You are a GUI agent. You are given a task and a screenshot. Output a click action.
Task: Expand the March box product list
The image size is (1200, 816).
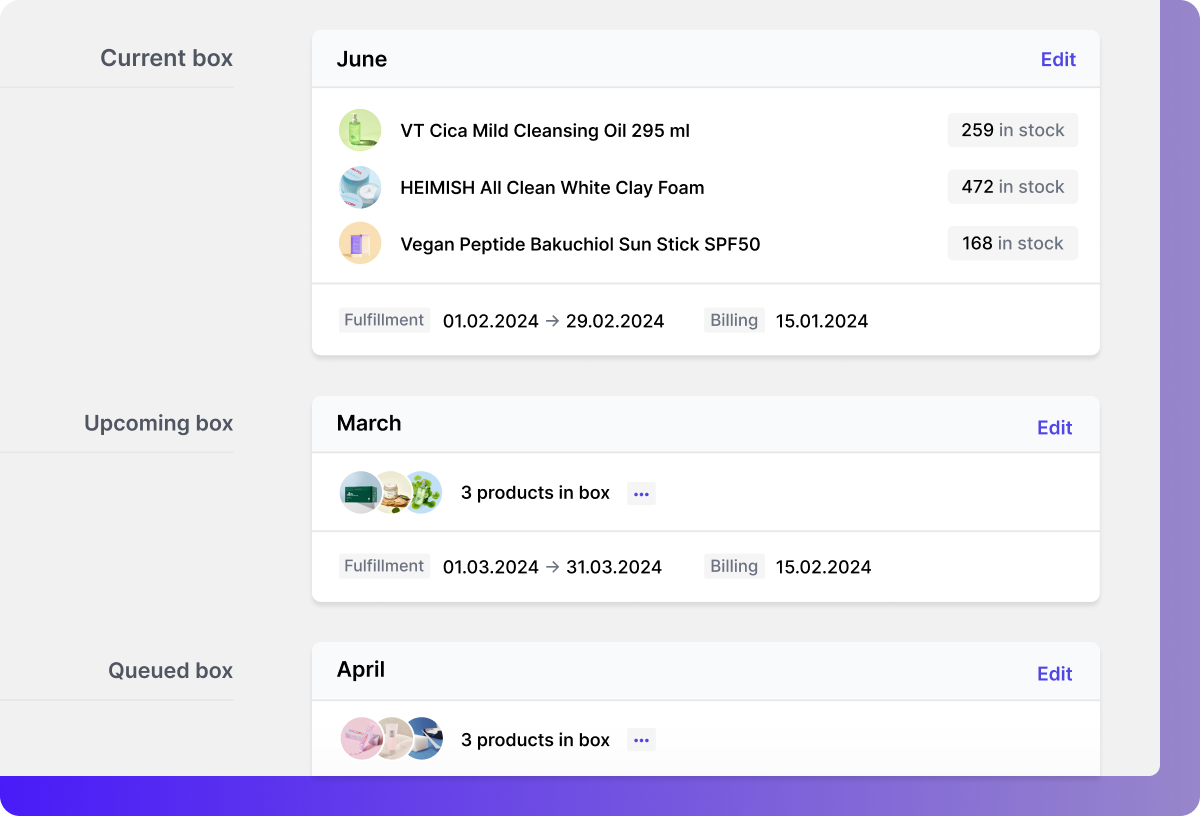641,493
